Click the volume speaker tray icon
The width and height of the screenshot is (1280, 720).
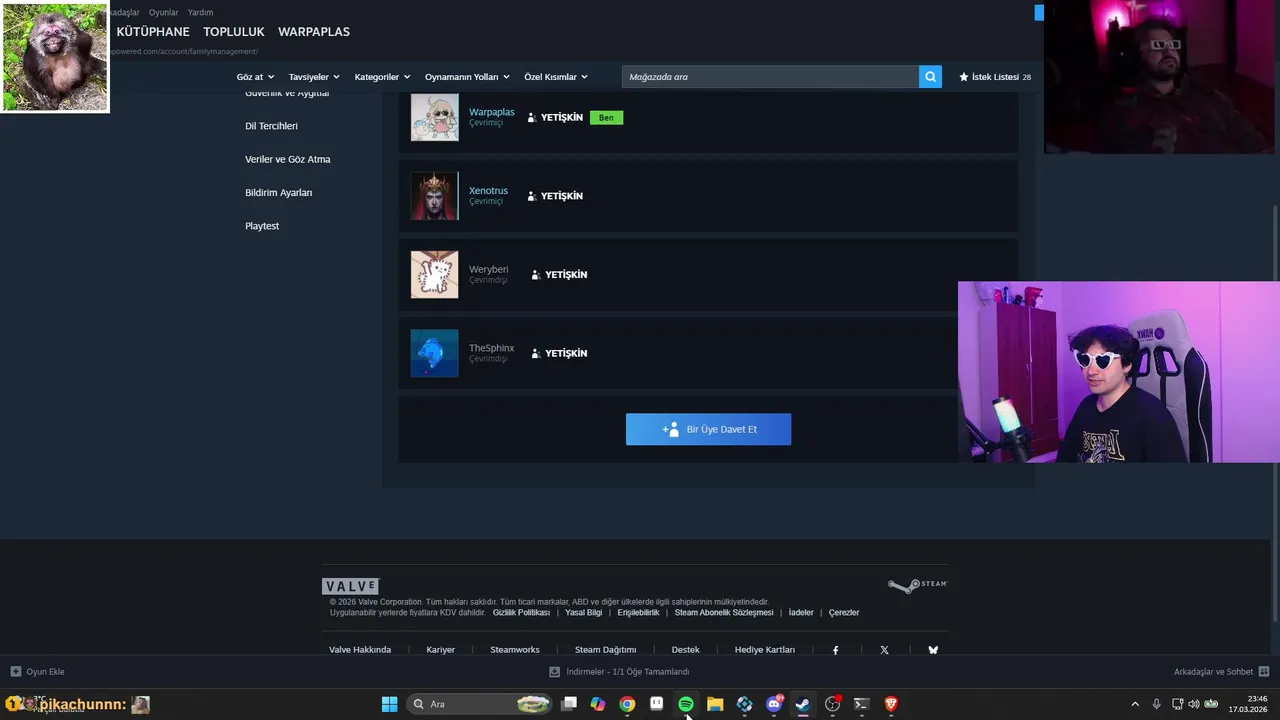click(1193, 704)
